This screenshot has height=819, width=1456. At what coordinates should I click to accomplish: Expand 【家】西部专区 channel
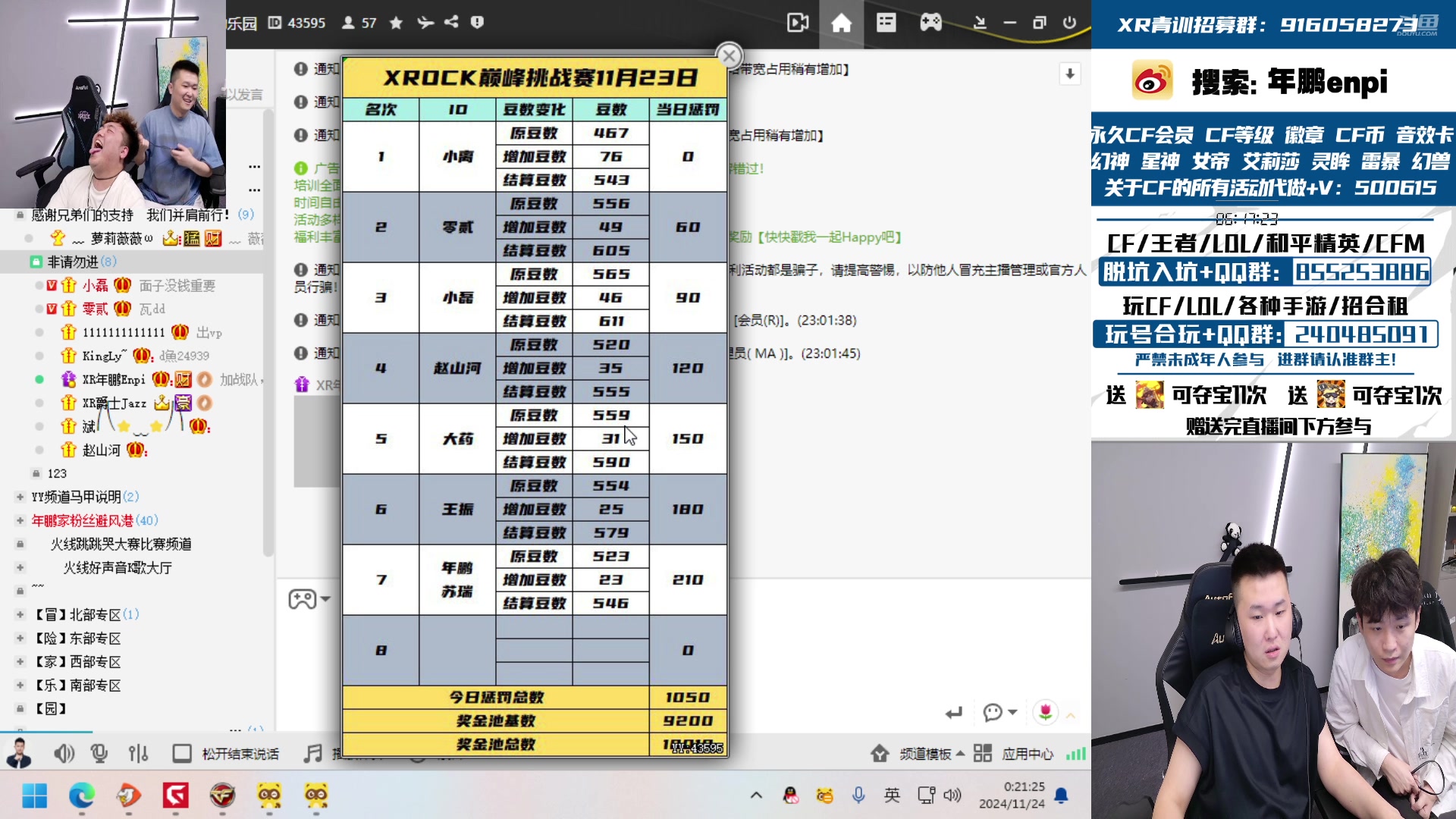20,661
